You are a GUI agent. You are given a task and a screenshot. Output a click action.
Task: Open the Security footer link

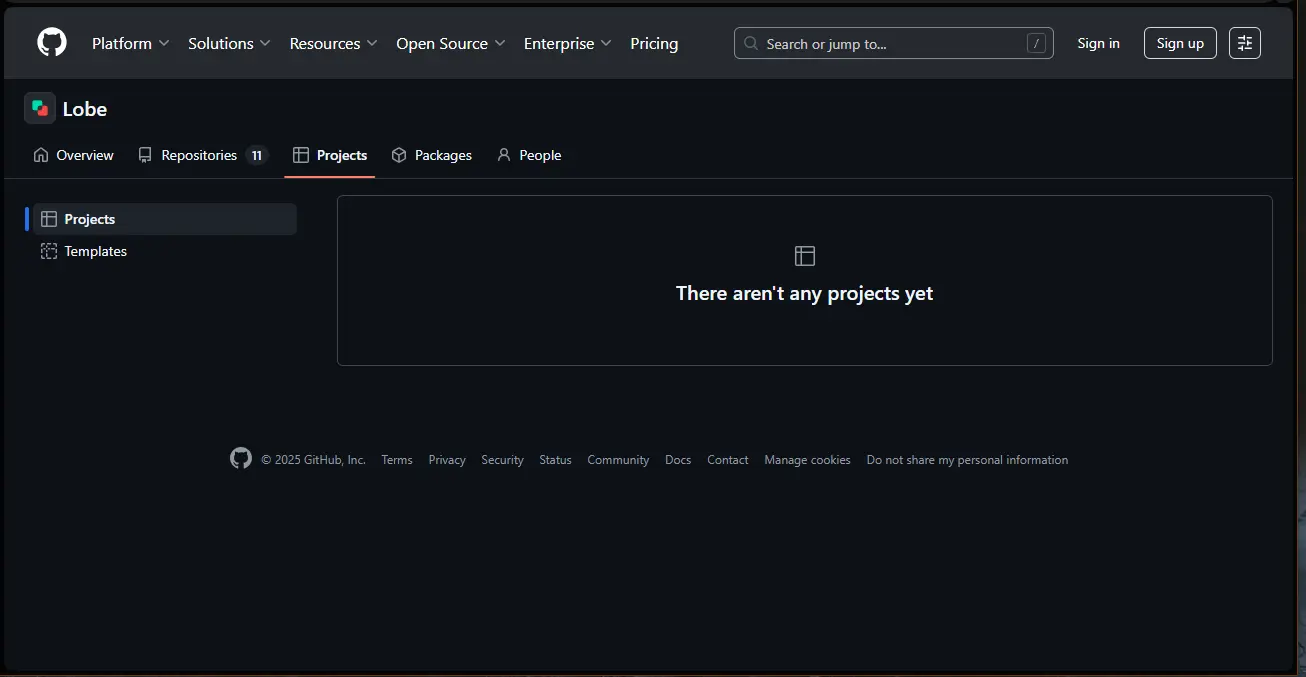coord(502,460)
